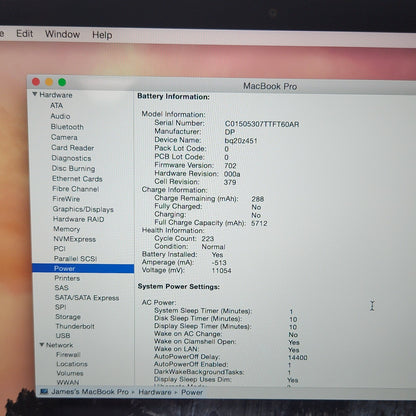Select Memory in the hardware list
The image size is (416, 416).
pos(67,229)
